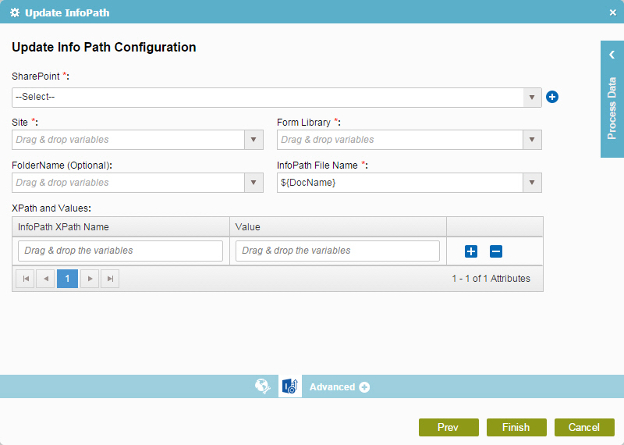This screenshot has width=624, height=445.
Task: Go to next attributes page
Action: (x=90, y=279)
